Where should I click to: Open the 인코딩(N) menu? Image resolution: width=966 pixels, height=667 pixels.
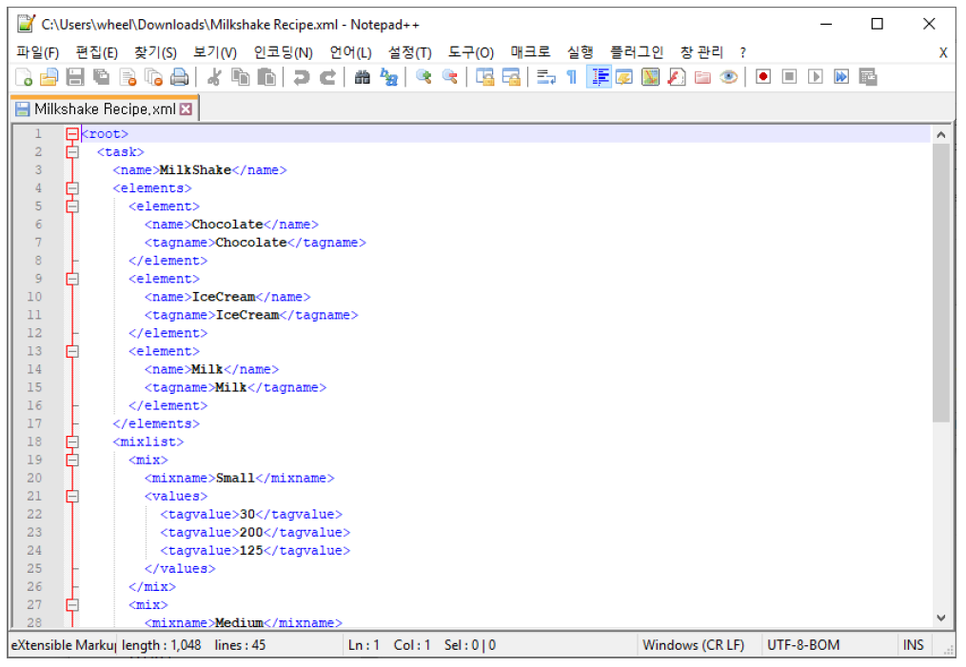point(283,52)
